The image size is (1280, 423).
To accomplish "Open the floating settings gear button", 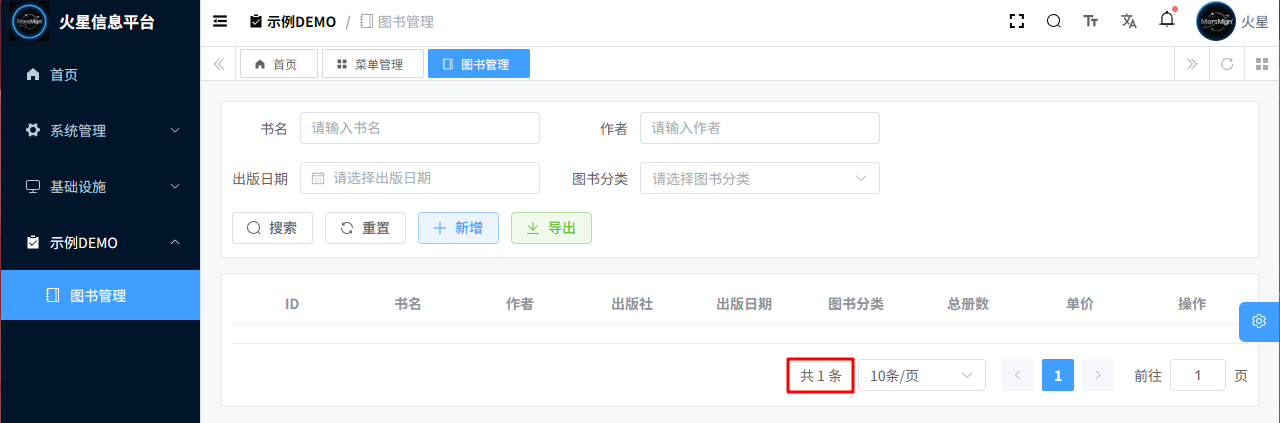I will [1259, 321].
